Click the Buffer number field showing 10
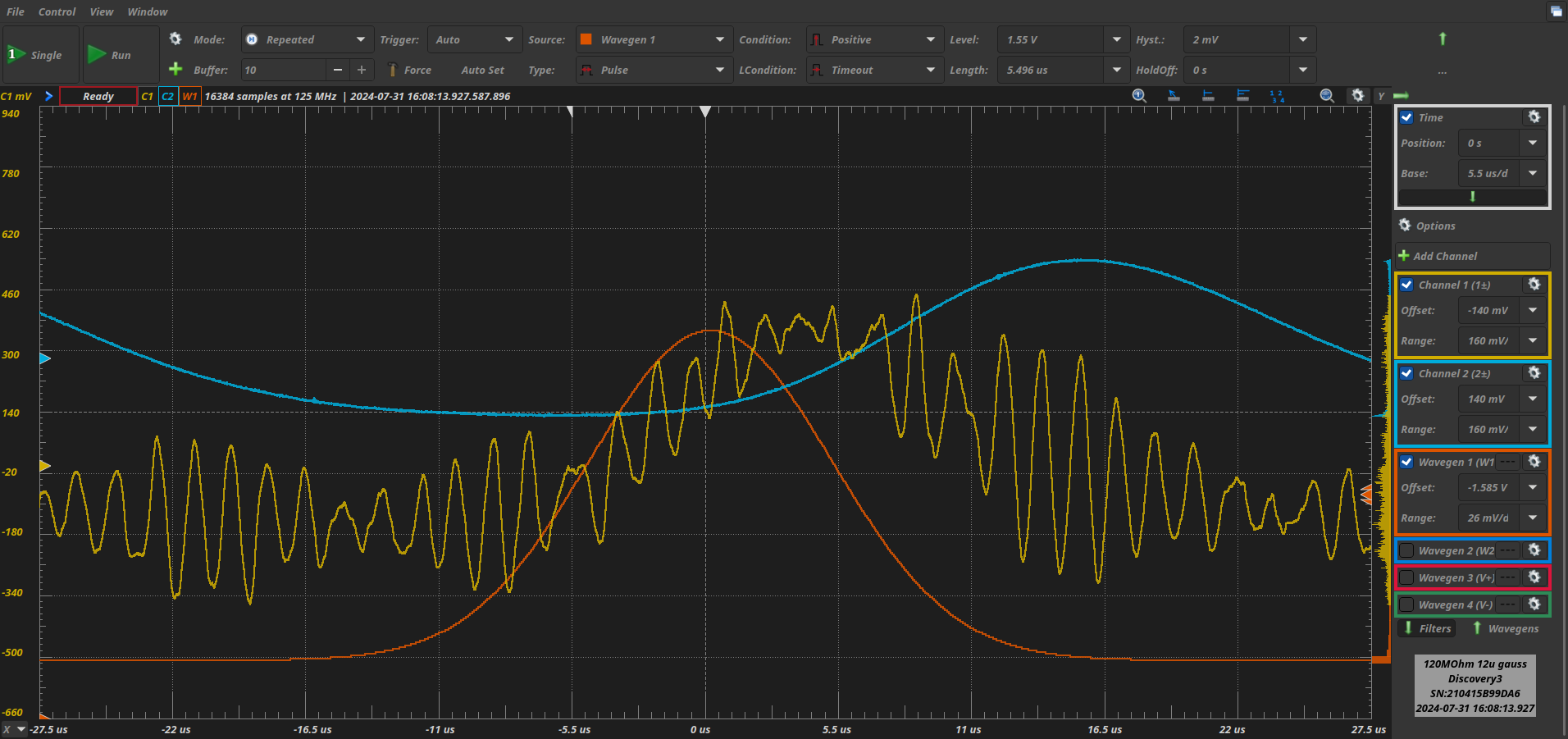 284,70
